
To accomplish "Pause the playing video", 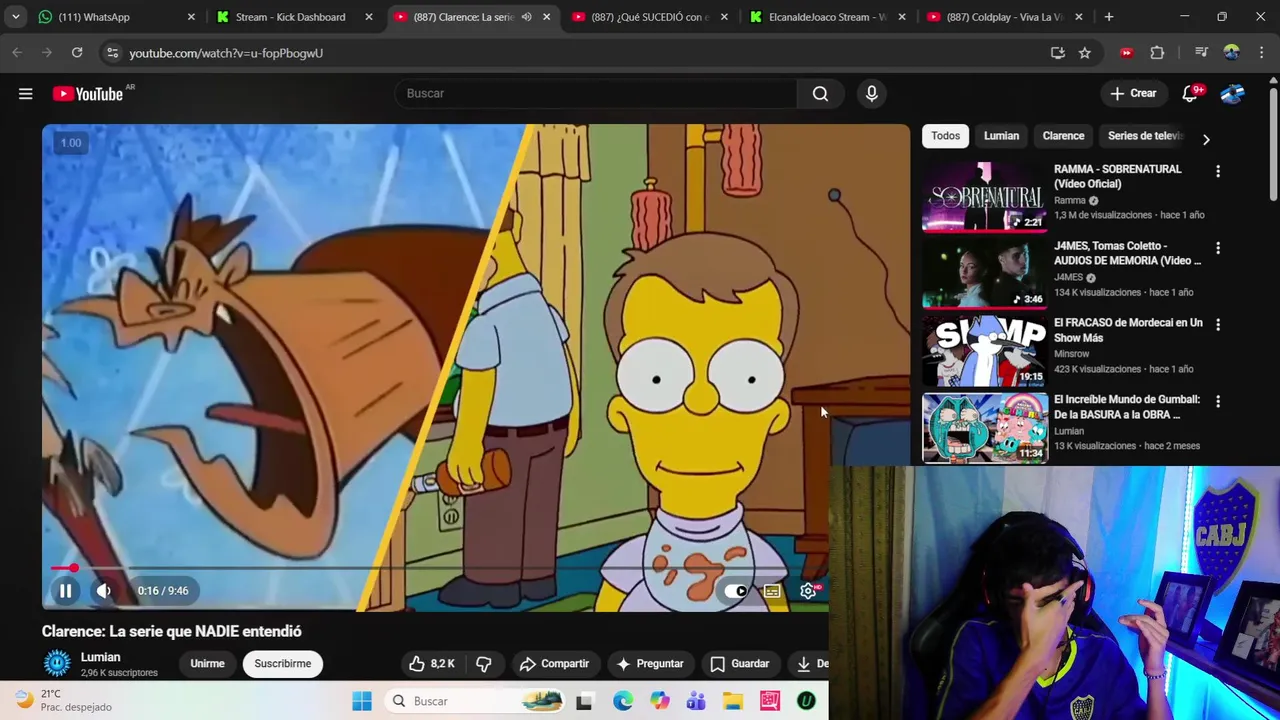I will click(65, 591).
